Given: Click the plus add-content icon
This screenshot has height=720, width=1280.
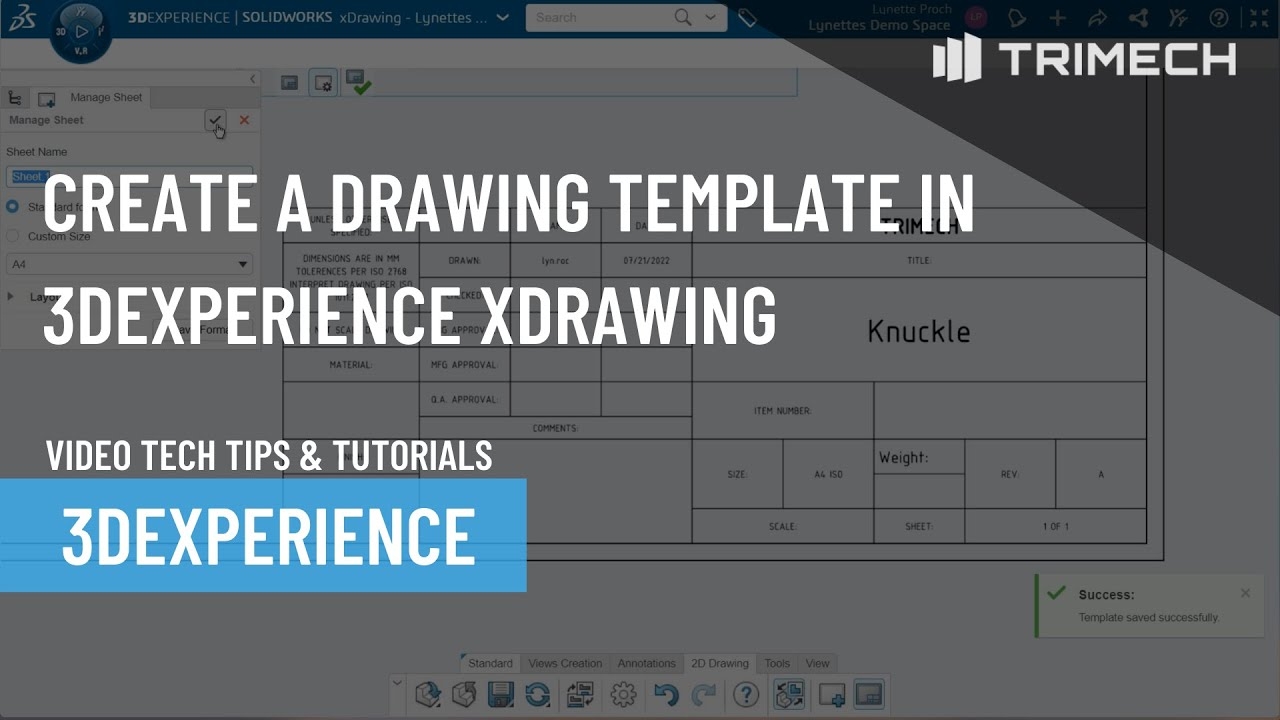Looking at the screenshot, I should (1057, 18).
